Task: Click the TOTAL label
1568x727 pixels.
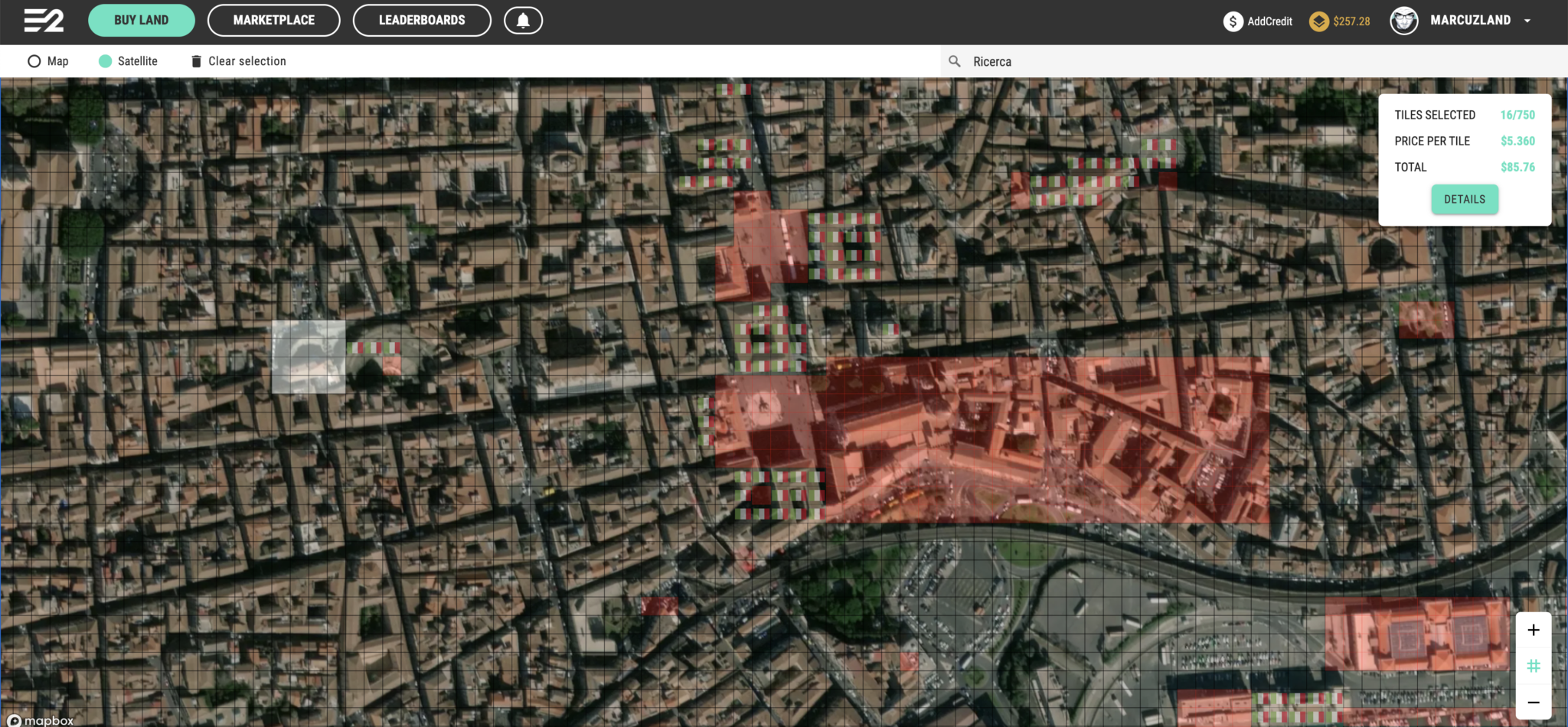Action: tap(1410, 167)
